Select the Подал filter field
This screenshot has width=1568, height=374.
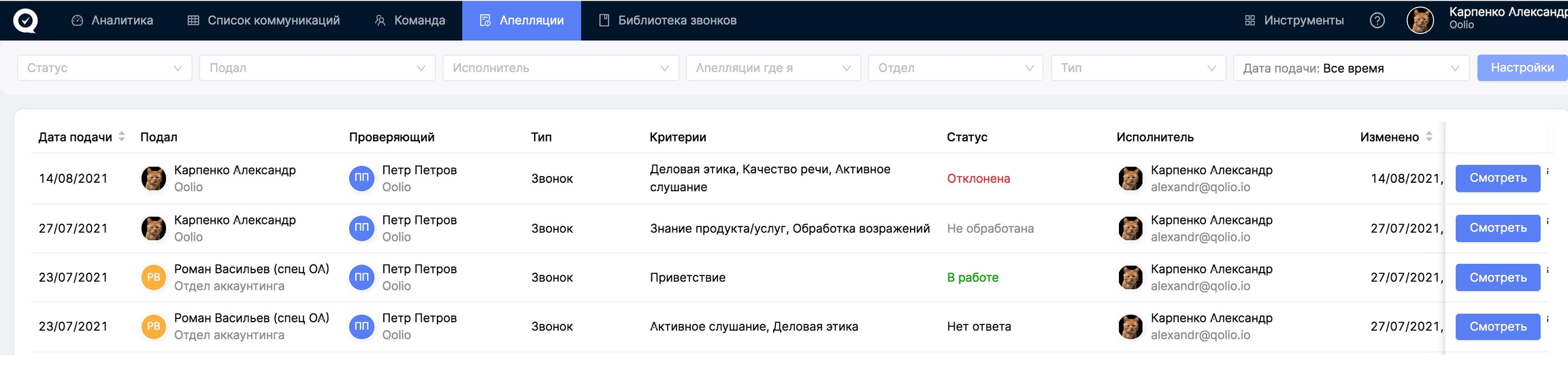coord(316,68)
